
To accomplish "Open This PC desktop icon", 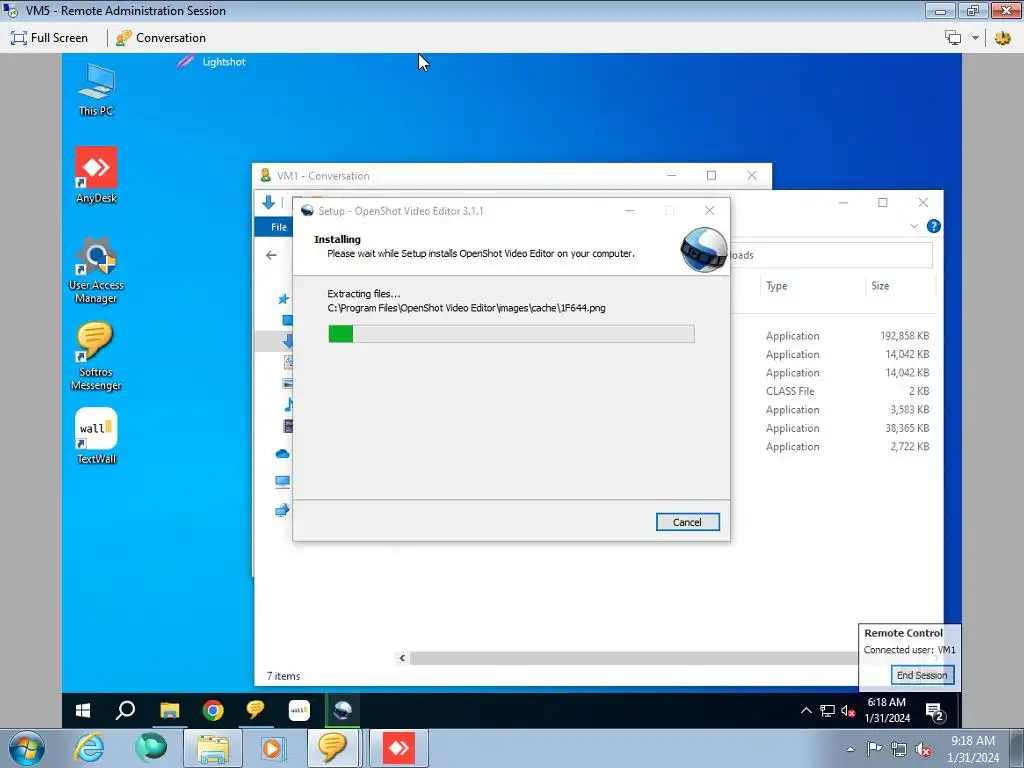I will click(96, 90).
